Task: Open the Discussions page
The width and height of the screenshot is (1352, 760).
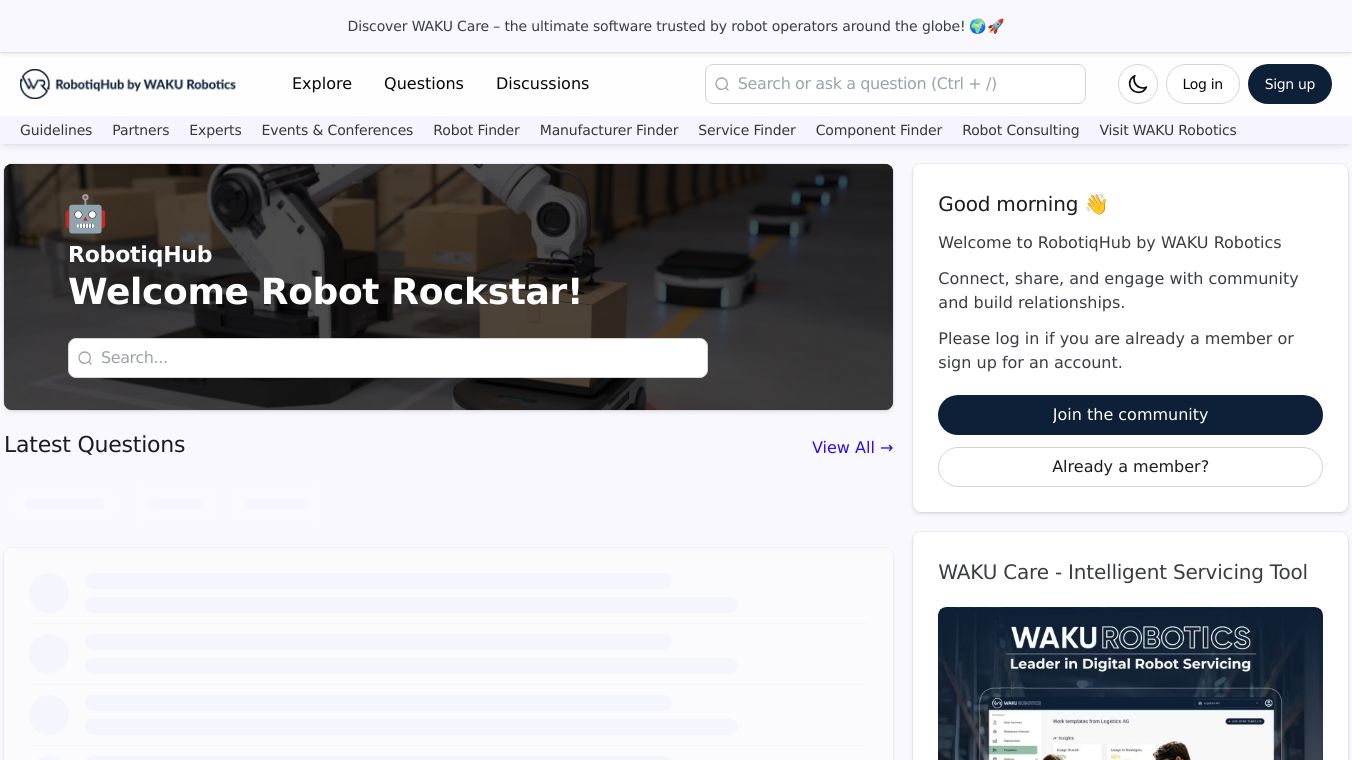Action: click(542, 84)
